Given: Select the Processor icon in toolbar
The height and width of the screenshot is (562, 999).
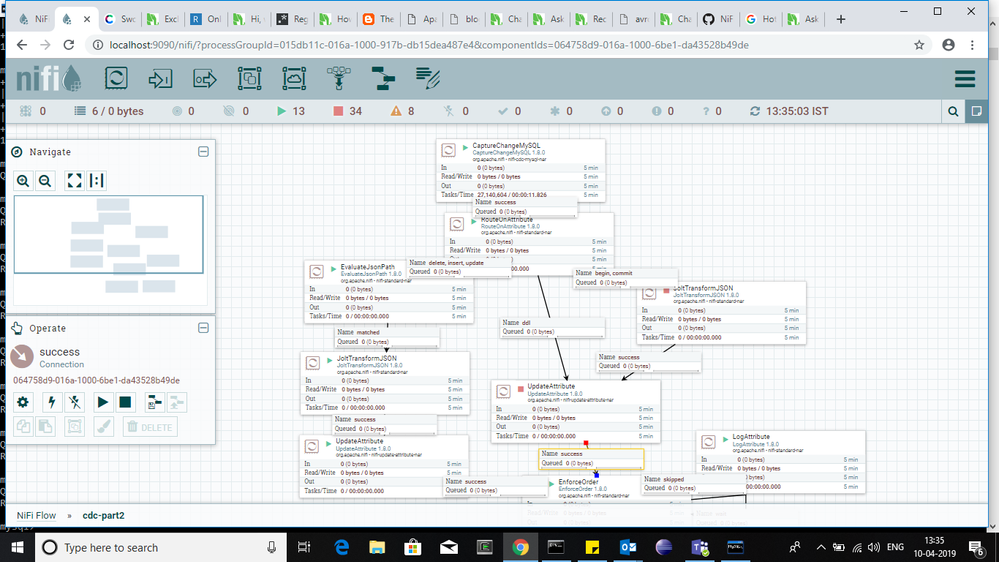Looking at the screenshot, I should (117, 79).
